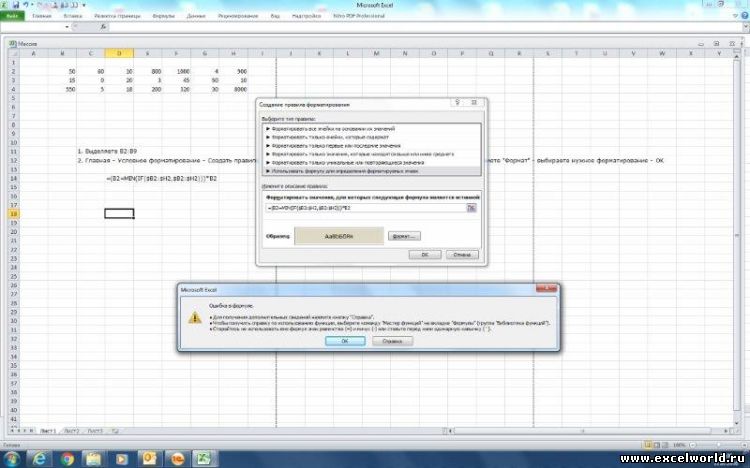Select rule type: unique or duplicate values

(x=371, y=163)
